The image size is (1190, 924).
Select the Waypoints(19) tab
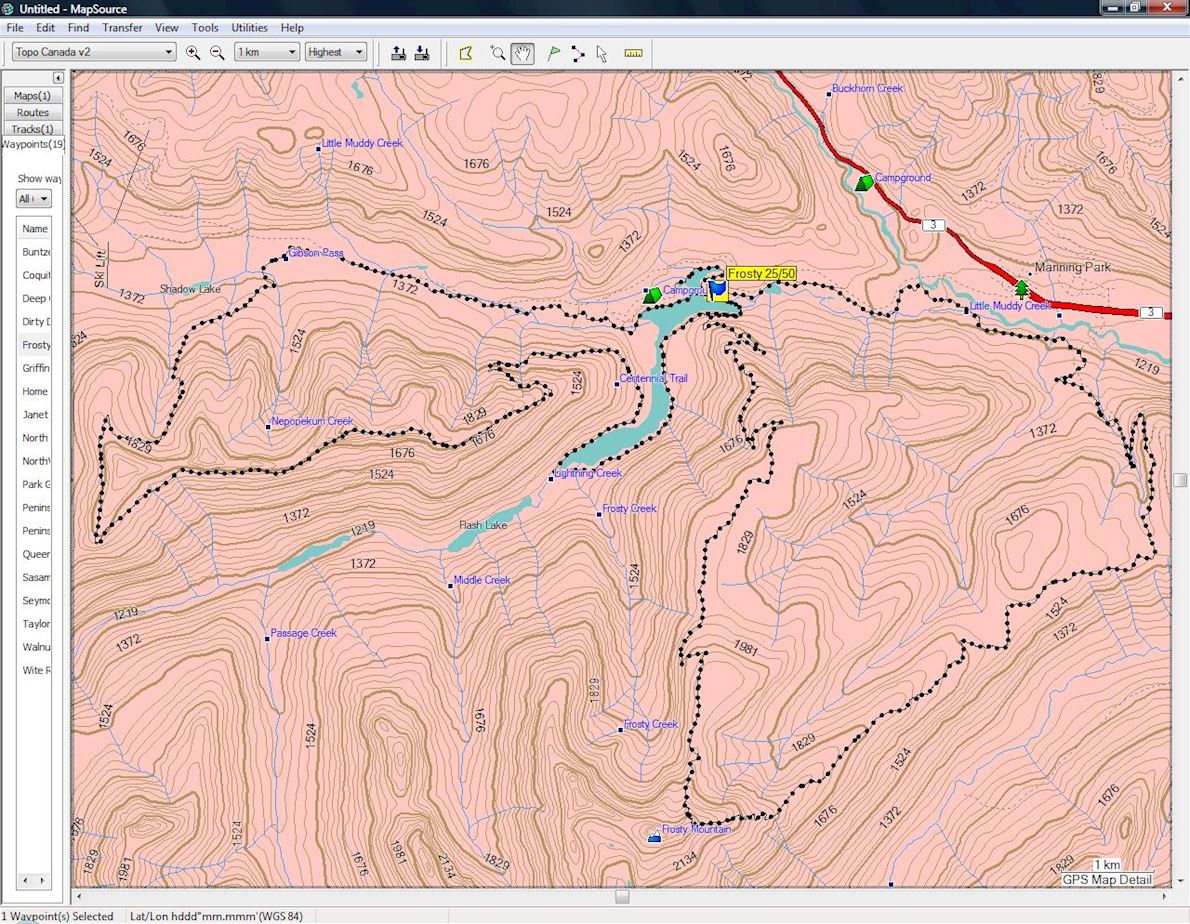pyautogui.click(x=33, y=145)
